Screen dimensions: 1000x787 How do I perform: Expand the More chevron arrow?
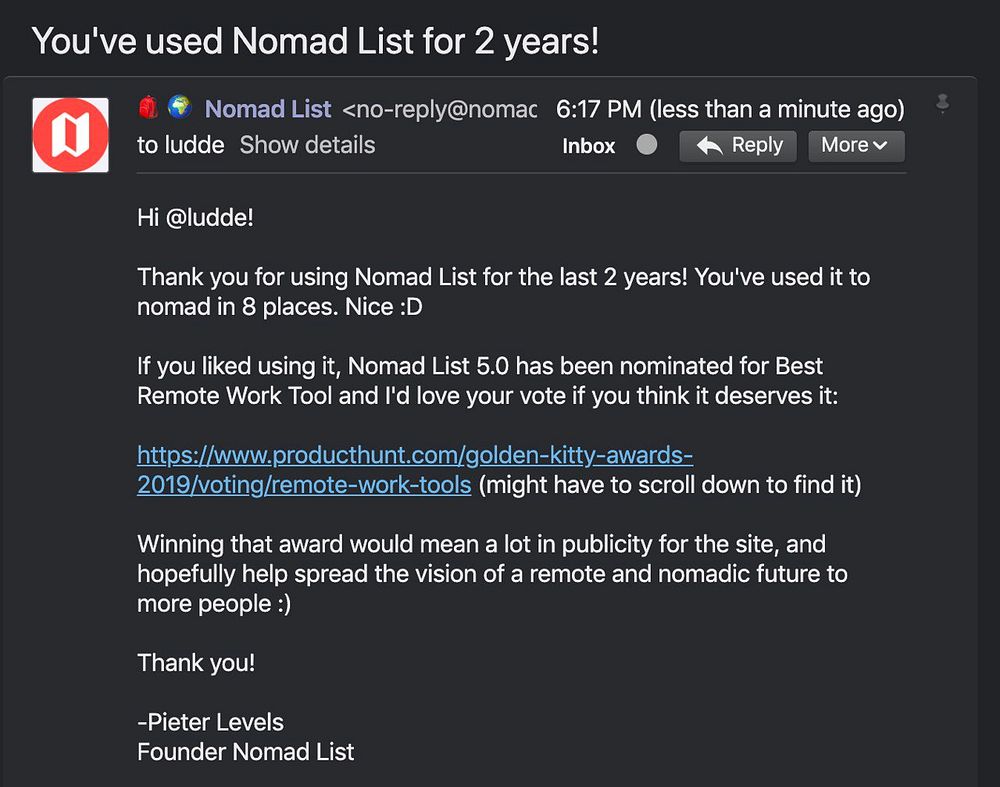tap(880, 146)
